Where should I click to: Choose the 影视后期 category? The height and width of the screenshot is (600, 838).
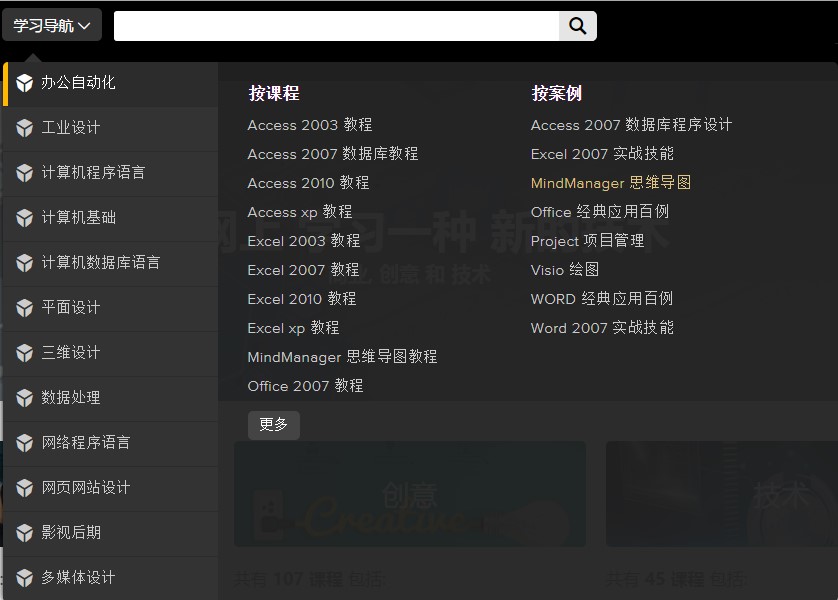coord(111,533)
